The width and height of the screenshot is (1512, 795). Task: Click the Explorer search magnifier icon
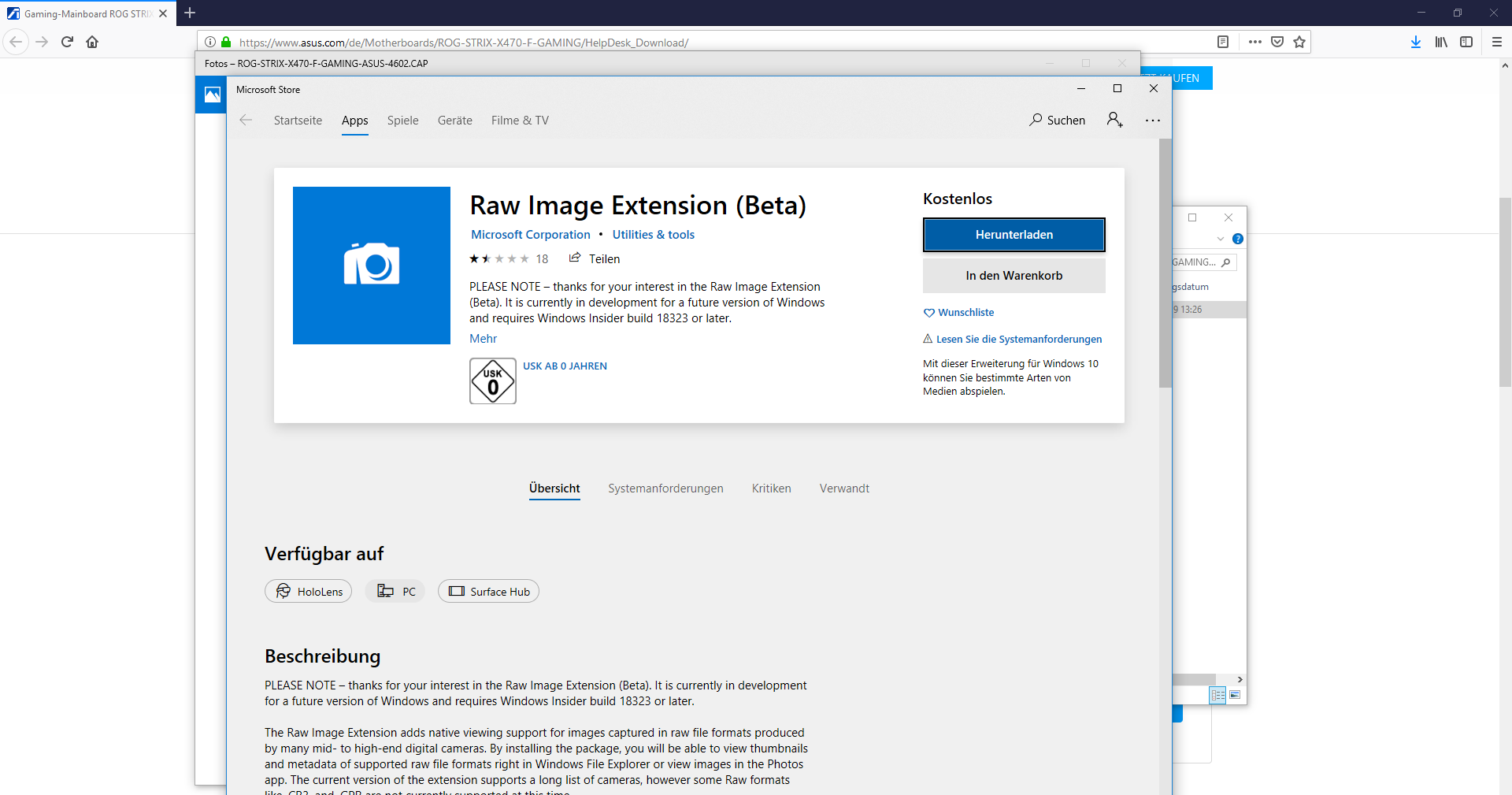pos(1226,262)
